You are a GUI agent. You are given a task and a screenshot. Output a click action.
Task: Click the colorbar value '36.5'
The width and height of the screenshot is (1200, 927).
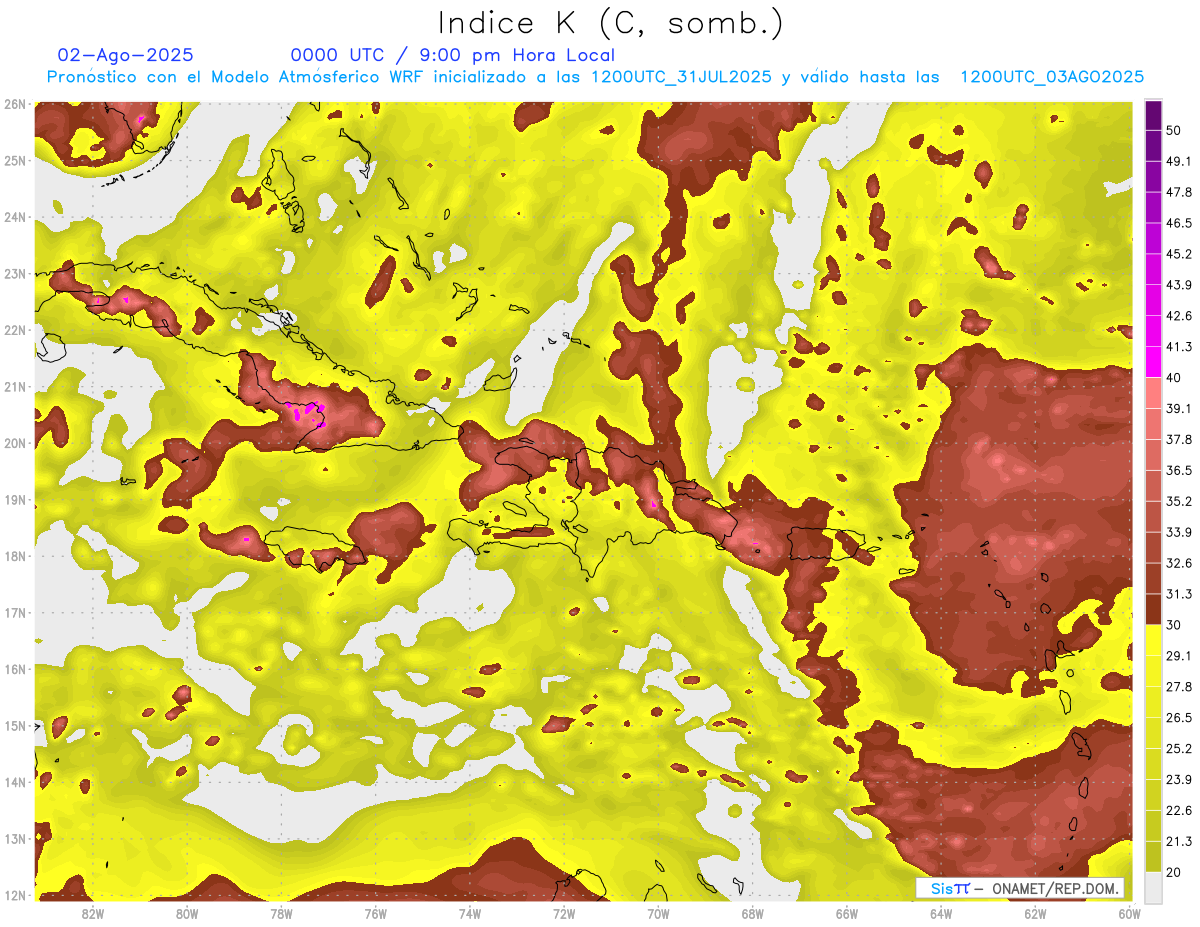pyautogui.click(x=1178, y=470)
